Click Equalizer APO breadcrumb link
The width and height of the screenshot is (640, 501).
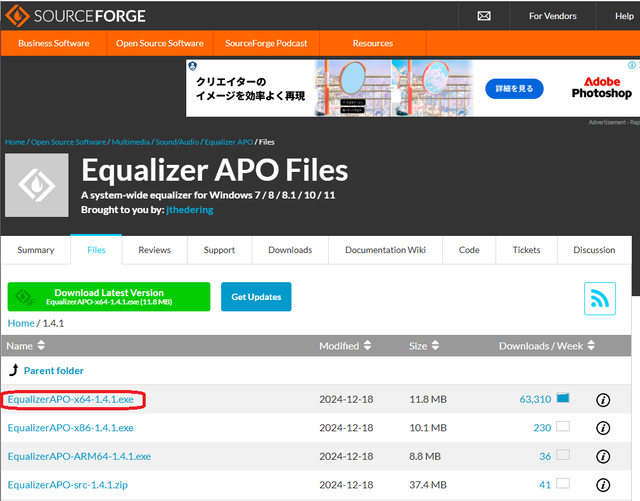point(229,142)
